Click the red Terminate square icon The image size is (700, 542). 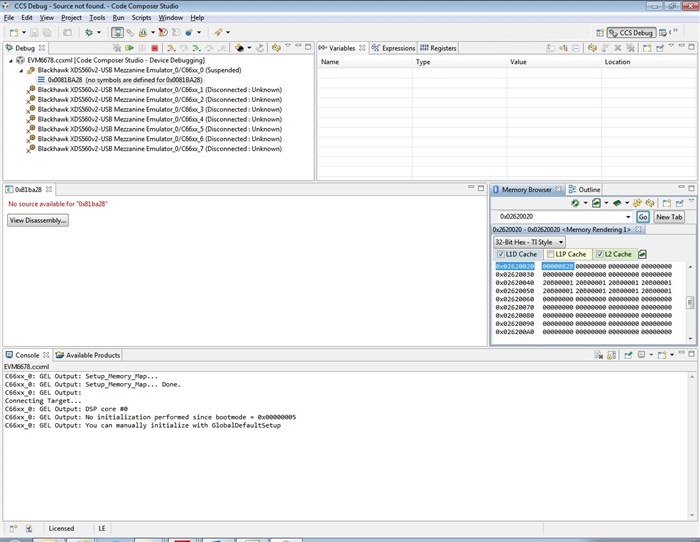[154, 48]
